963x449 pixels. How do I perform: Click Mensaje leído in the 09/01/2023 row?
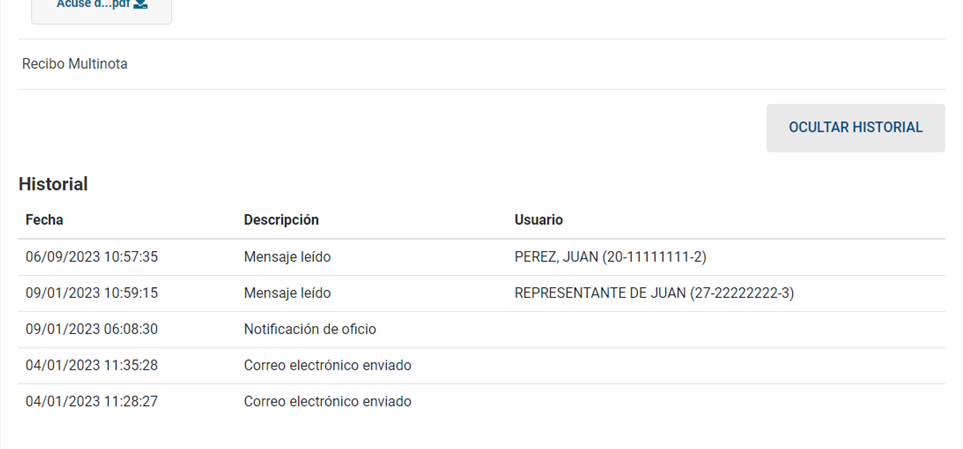click(x=287, y=294)
